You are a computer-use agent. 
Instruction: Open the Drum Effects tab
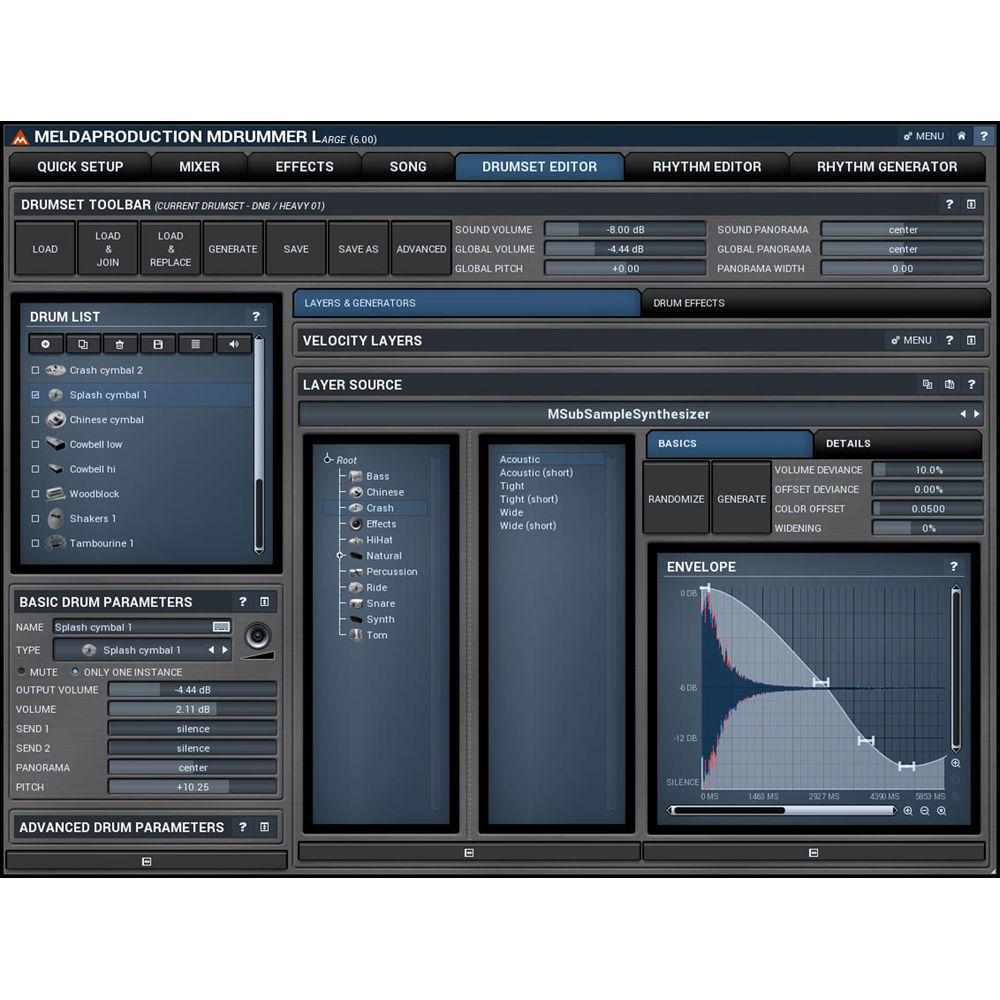click(688, 302)
